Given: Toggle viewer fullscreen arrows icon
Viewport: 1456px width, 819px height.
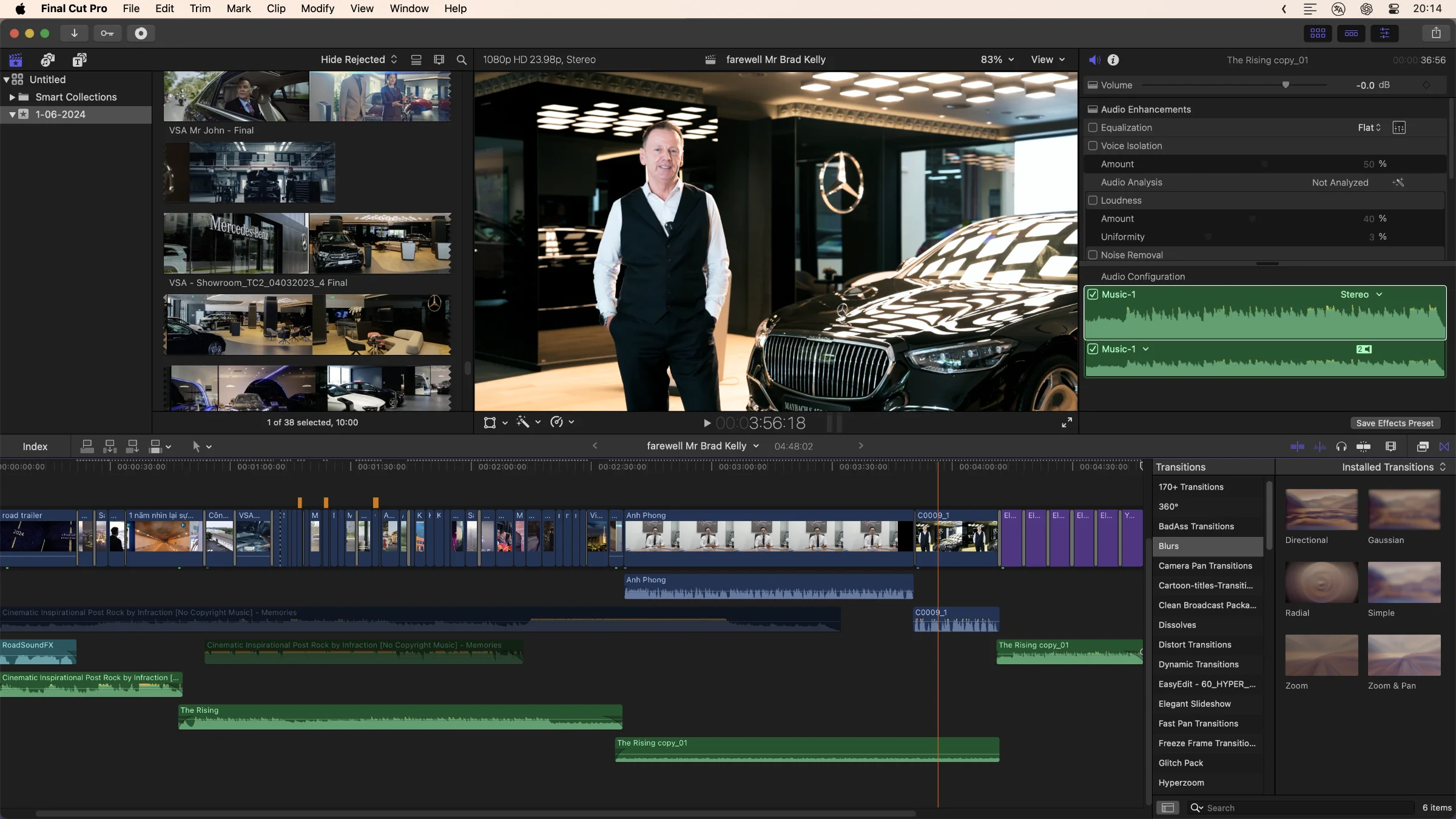Looking at the screenshot, I should coord(1067,423).
